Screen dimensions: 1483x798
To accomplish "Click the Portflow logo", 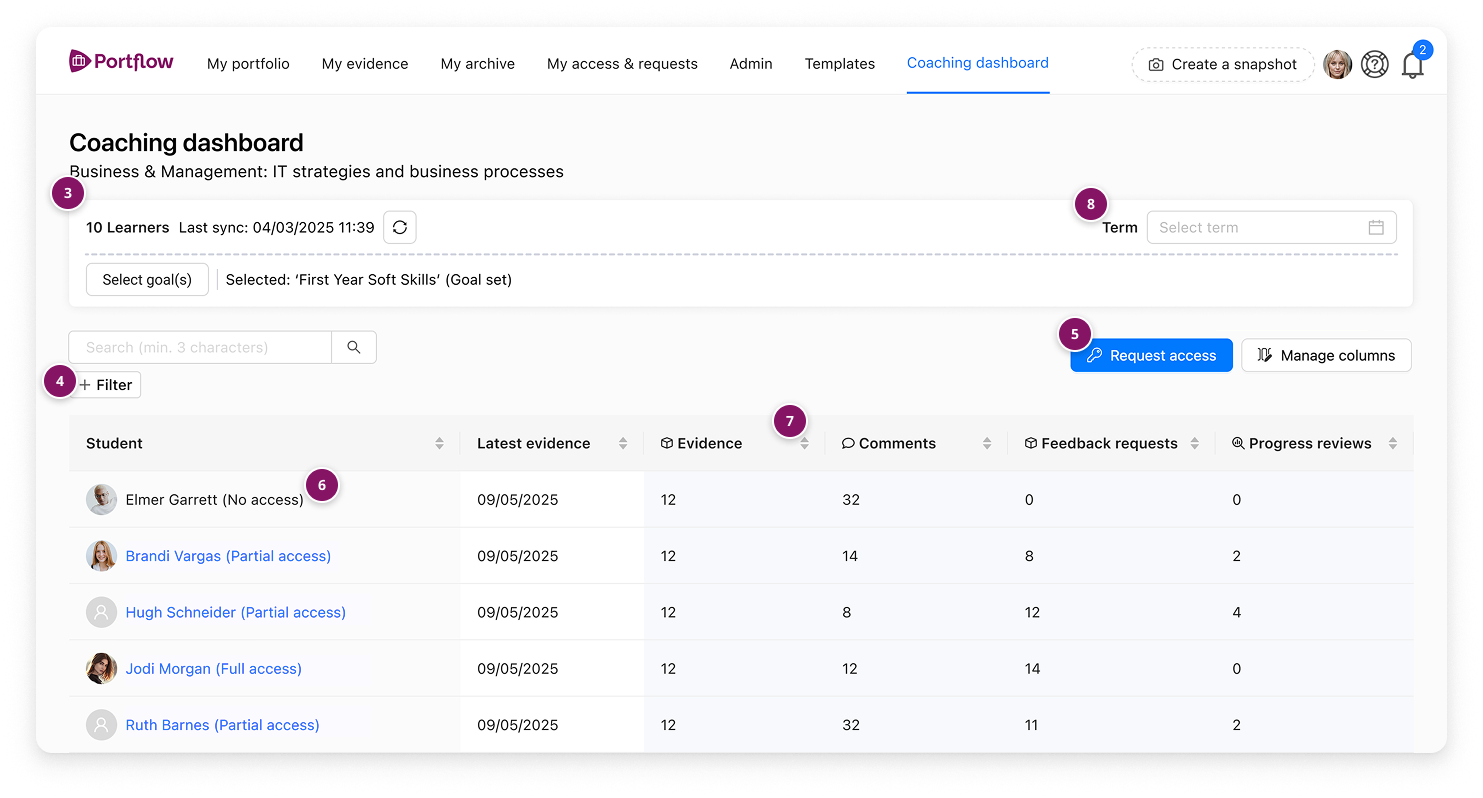I will click(121, 62).
